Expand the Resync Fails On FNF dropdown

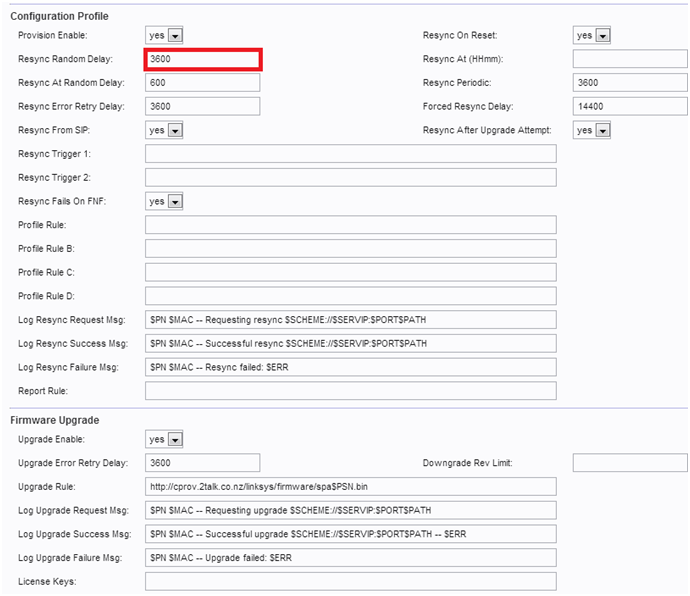(x=165, y=201)
